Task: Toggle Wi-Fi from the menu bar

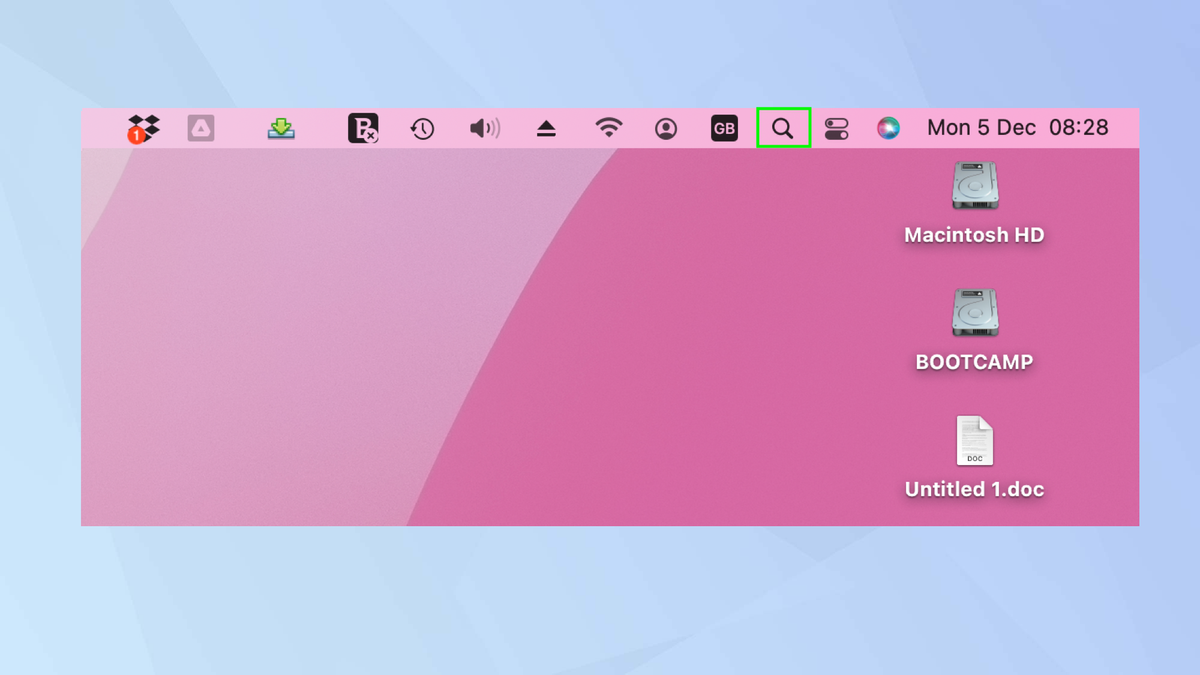Action: (x=609, y=127)
